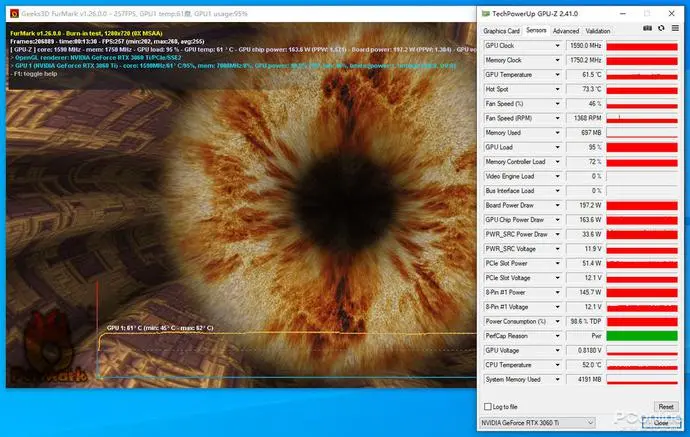Click the FurMark temperature graph label
The image size is (690, 437).
pos(160,328)
